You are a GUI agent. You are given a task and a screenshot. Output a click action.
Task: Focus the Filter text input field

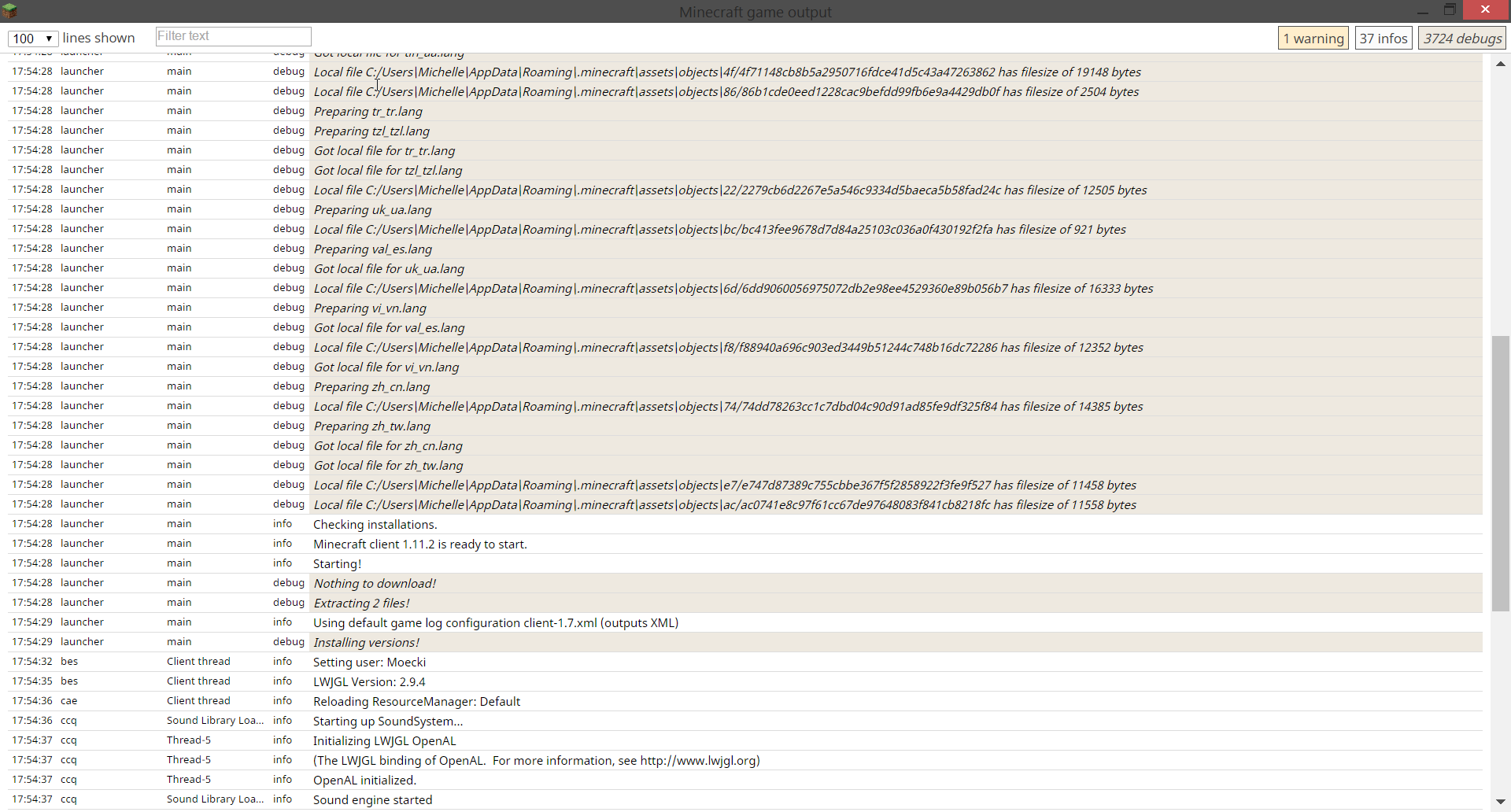[233, 36]
